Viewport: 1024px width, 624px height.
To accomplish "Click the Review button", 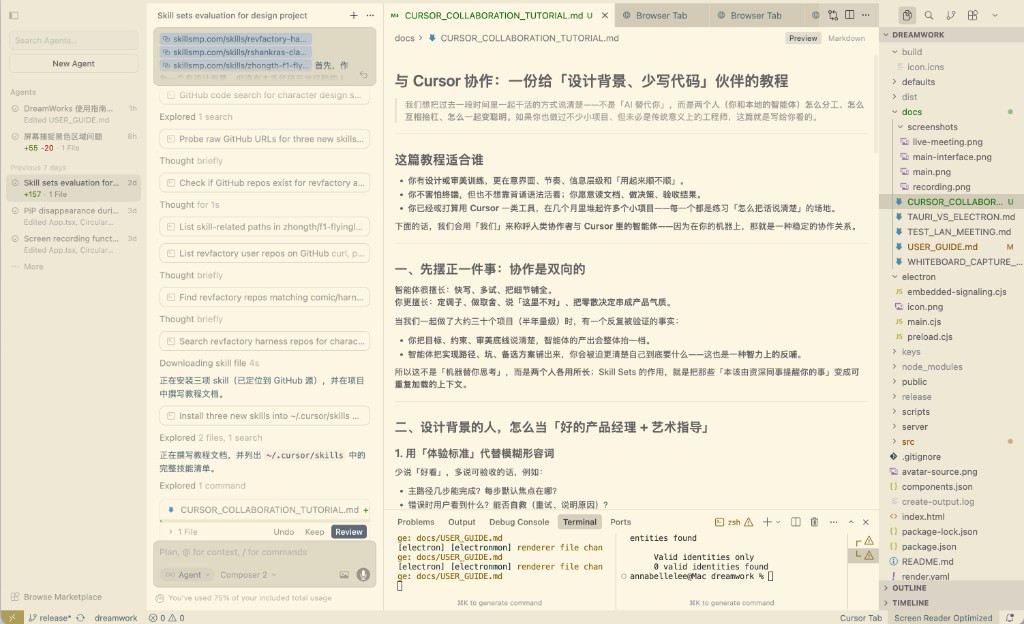I will pyautogui.click(x=349, y=532).
